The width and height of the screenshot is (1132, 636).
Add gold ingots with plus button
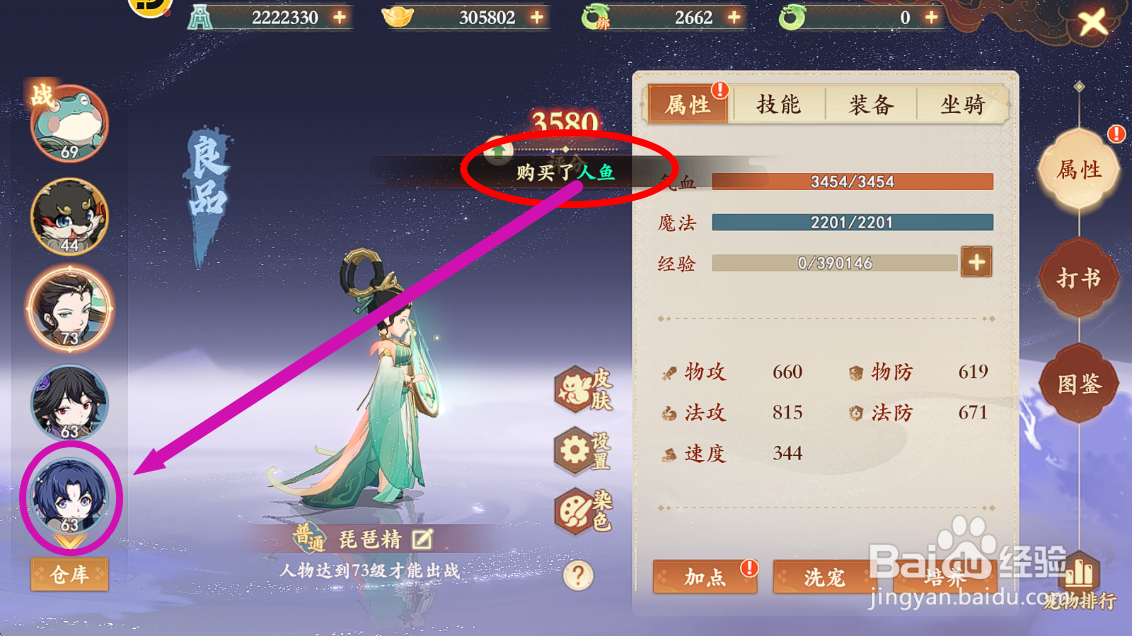pos(537,17)
